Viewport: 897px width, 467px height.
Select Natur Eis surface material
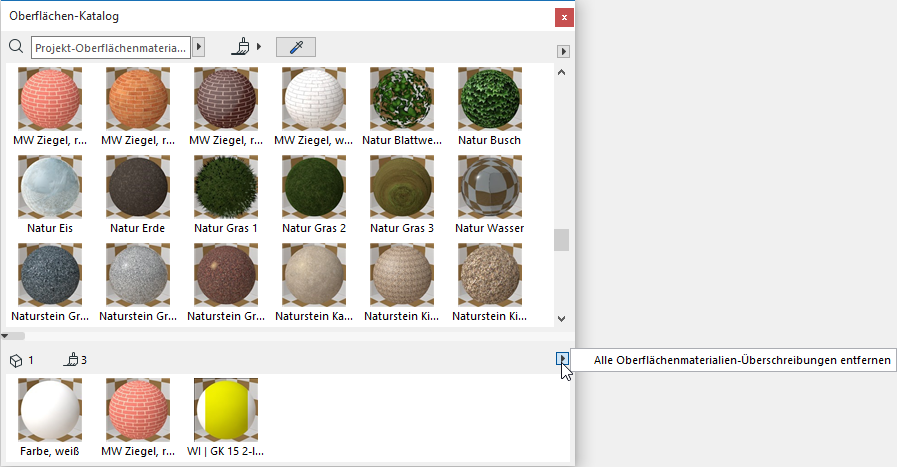50,187
